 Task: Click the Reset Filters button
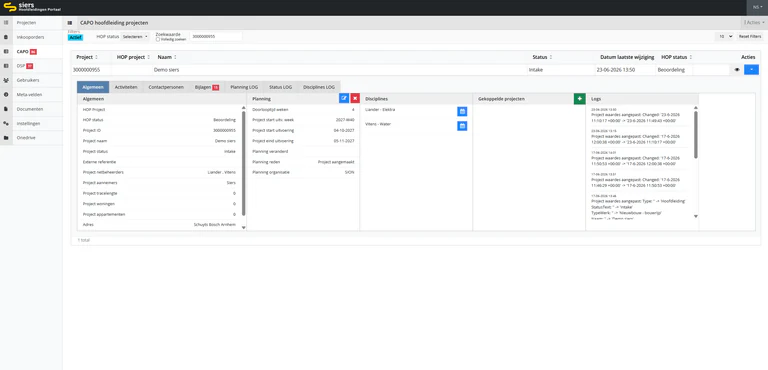750,36
